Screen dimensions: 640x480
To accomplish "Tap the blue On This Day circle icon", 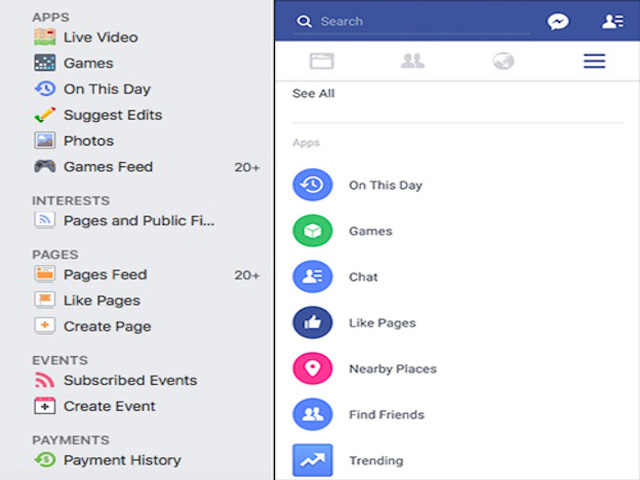I will [313, 185].
